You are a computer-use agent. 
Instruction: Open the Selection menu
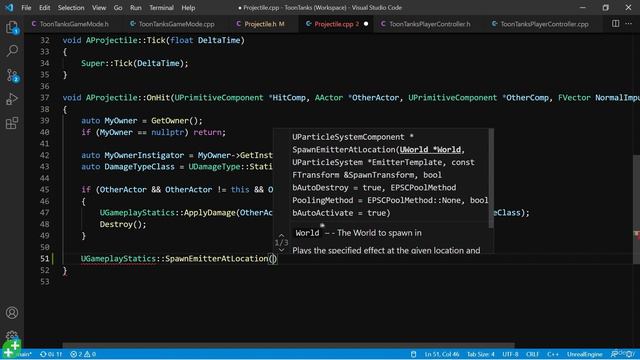point(71,8)
